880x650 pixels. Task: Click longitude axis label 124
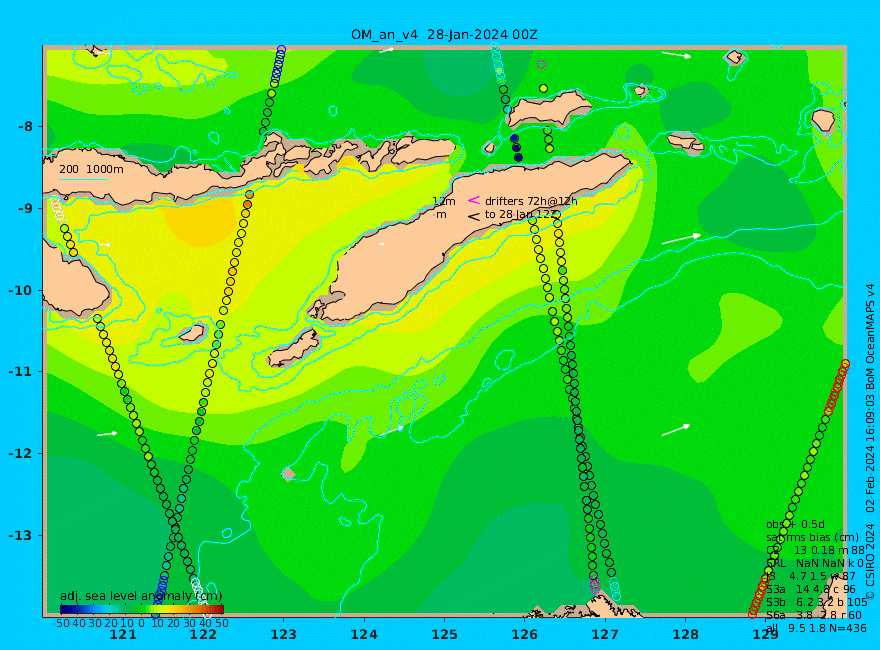click(364, 635)
